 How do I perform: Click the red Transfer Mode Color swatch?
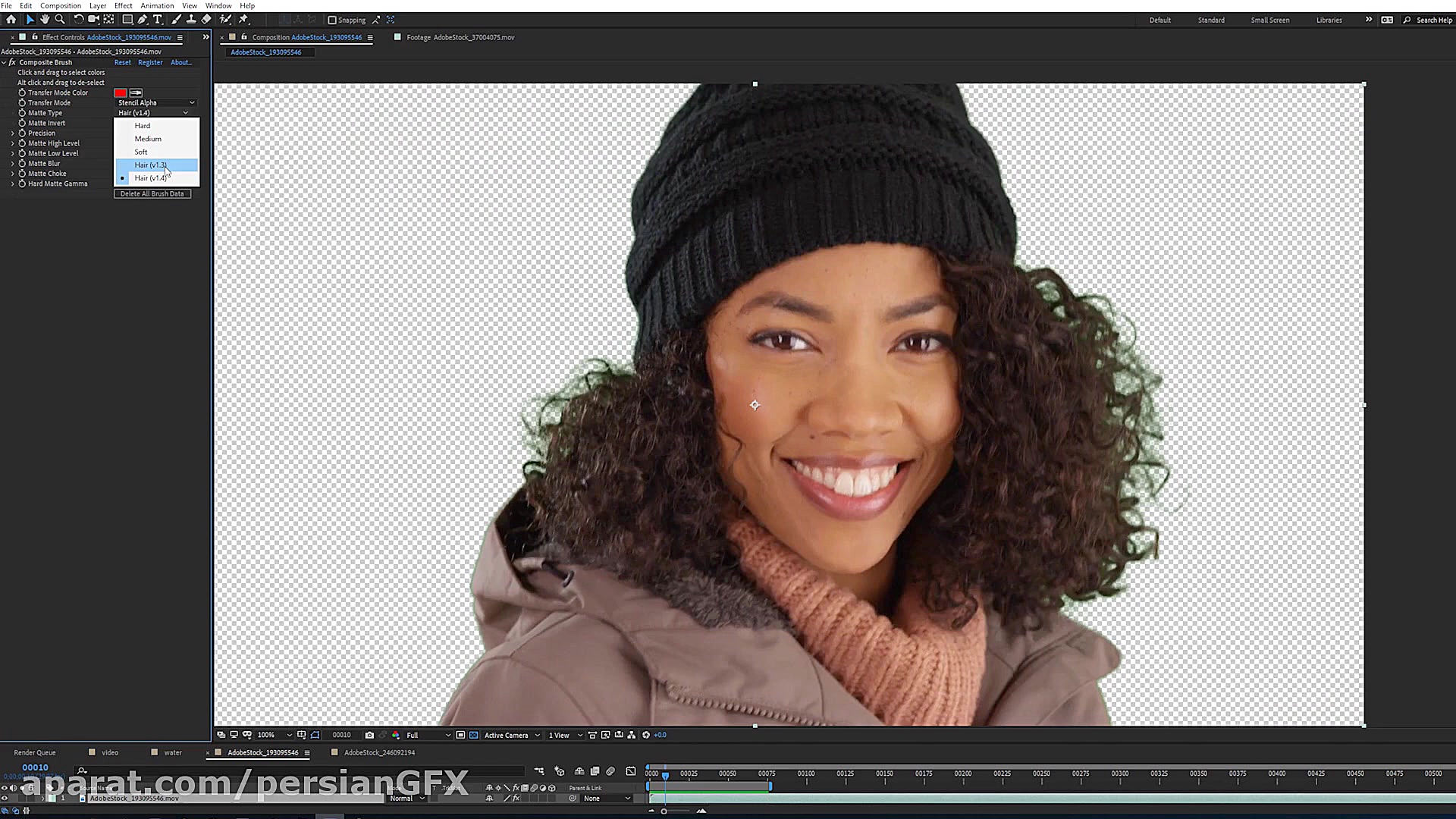click(121, 93)
